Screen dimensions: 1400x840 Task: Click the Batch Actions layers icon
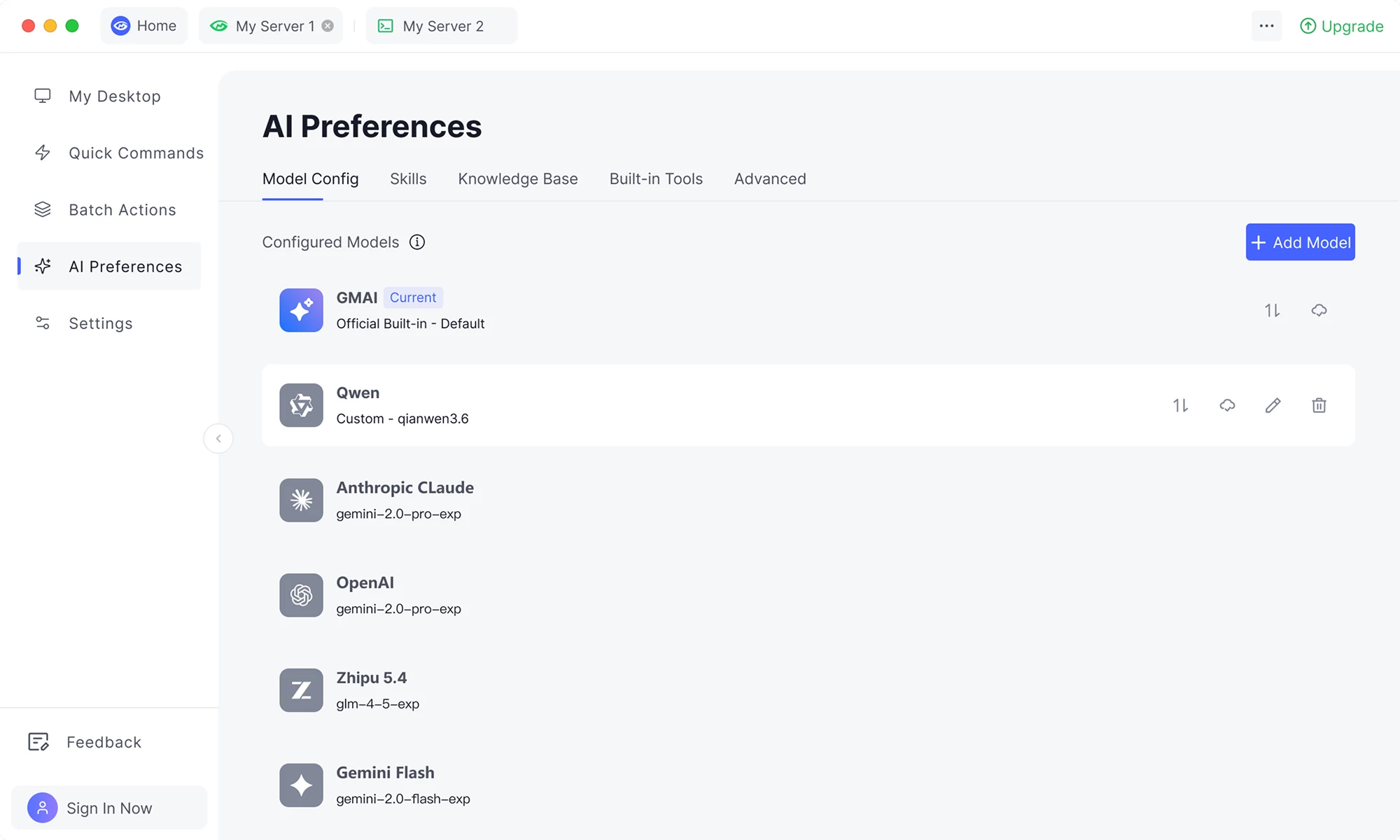tap(43, 209)
